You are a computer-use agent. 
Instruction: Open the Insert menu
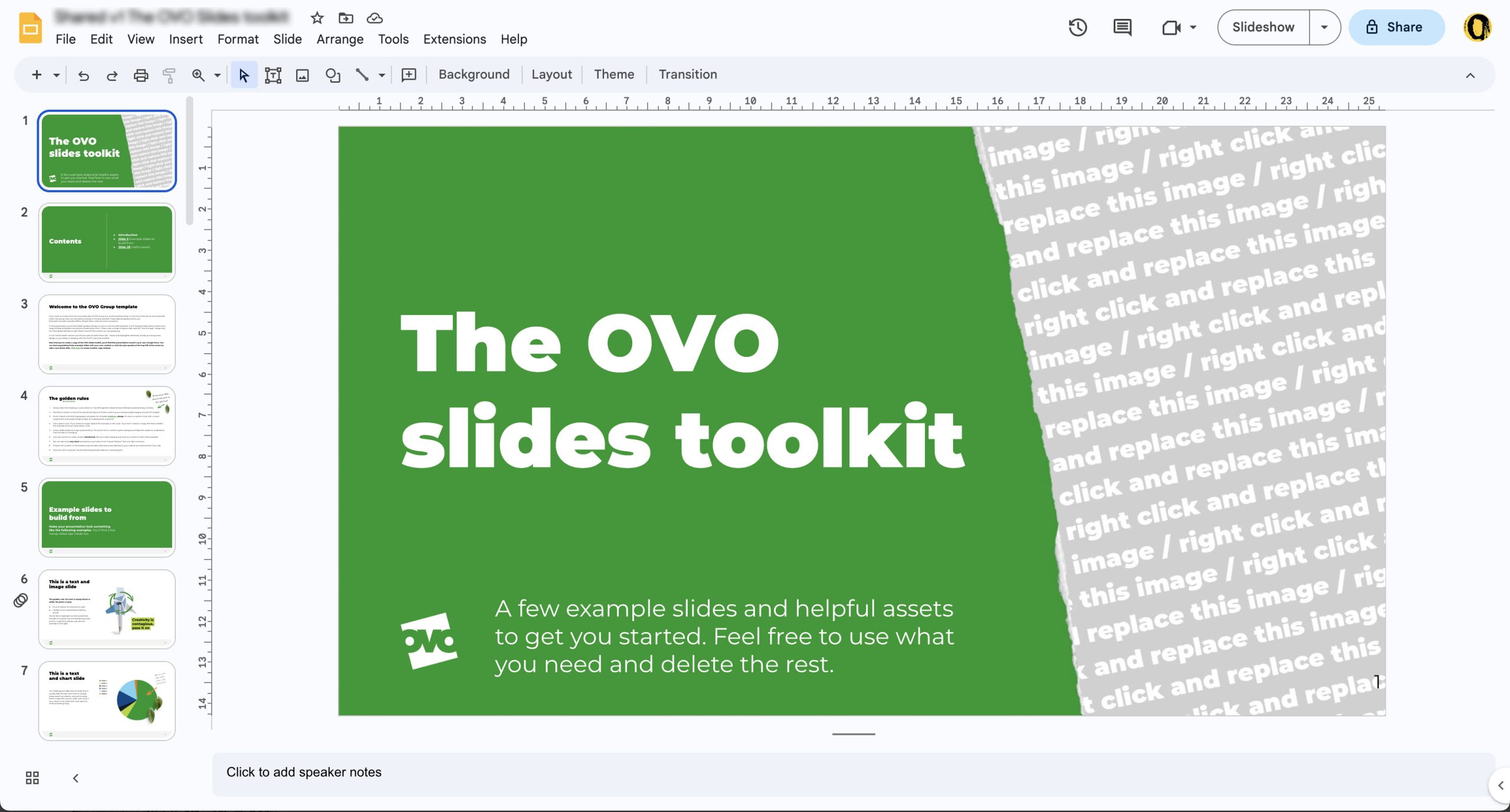(186, 39)
